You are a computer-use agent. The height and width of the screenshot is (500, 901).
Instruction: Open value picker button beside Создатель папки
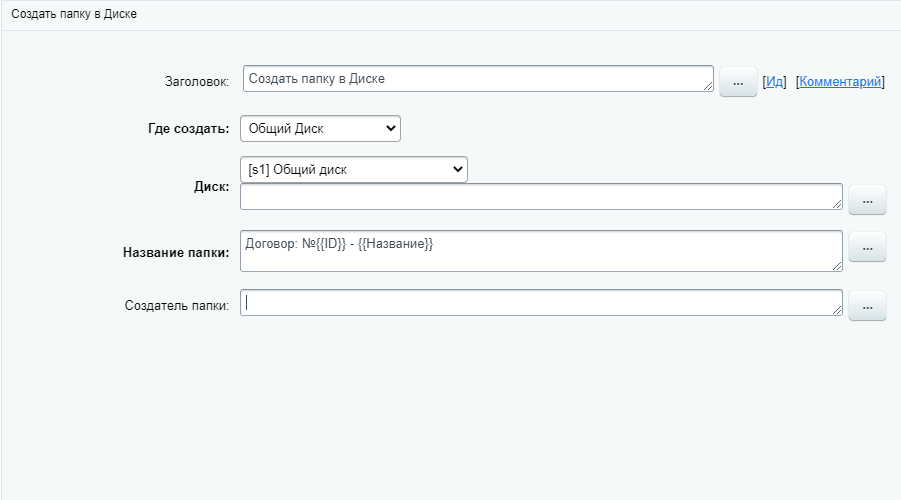[x=867, y=306]
